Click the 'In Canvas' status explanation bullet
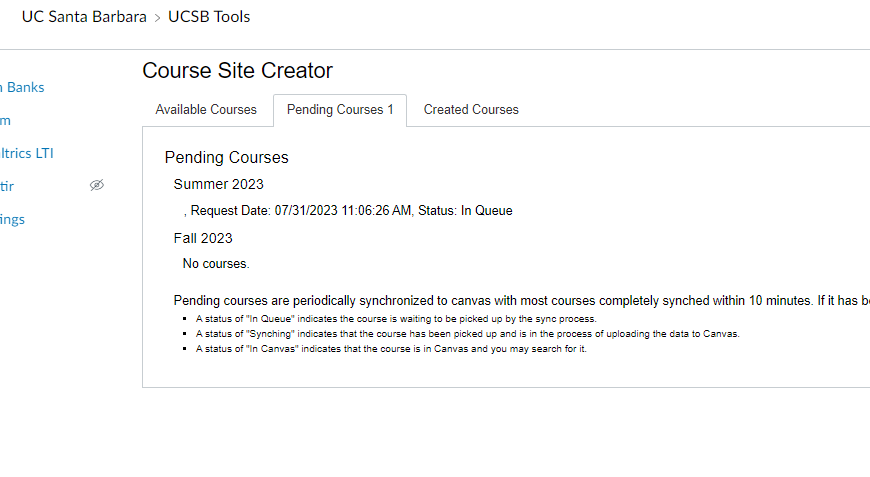 [391, 349]
